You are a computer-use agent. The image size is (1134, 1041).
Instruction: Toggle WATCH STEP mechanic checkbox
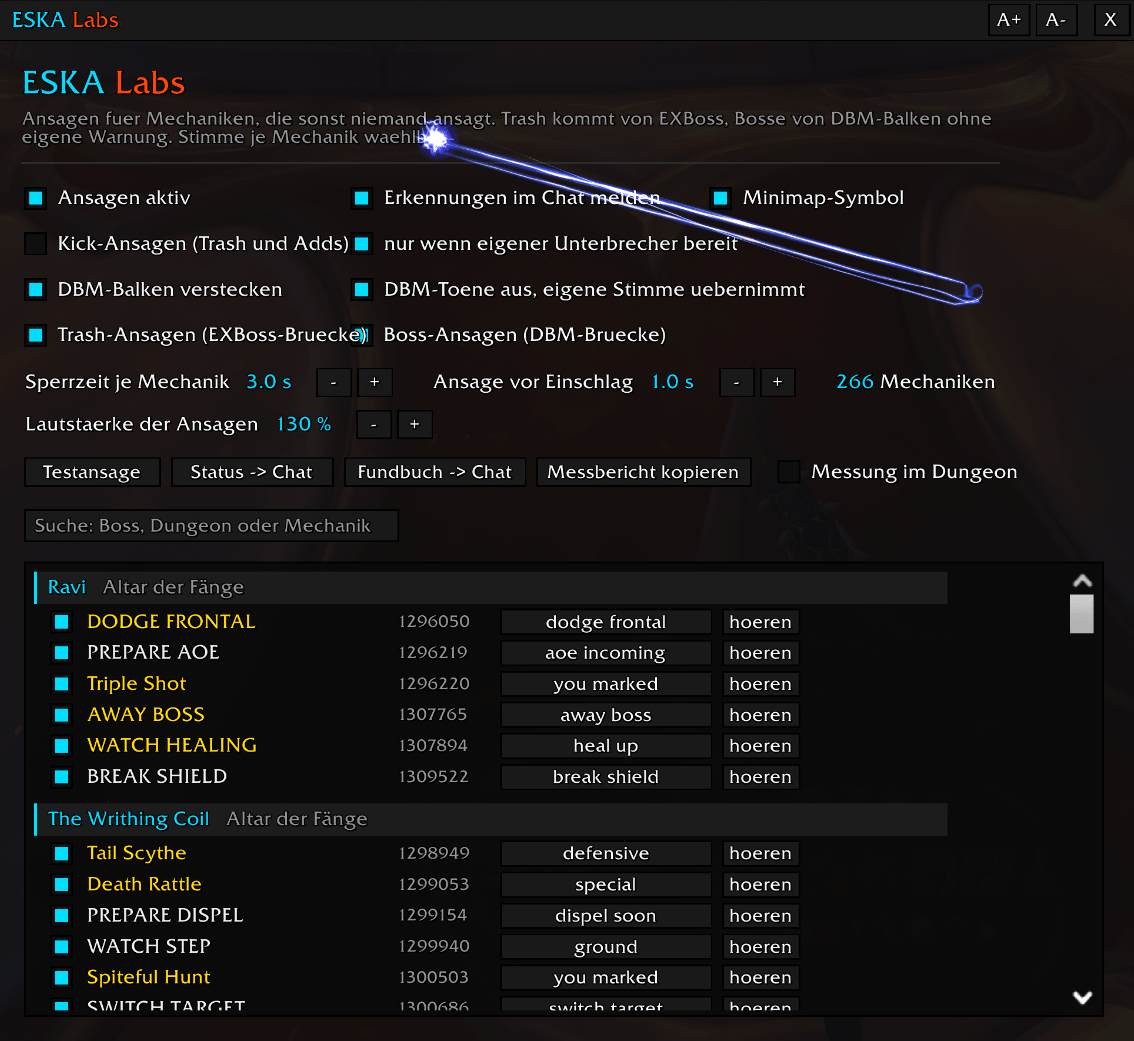pos(61,947)
